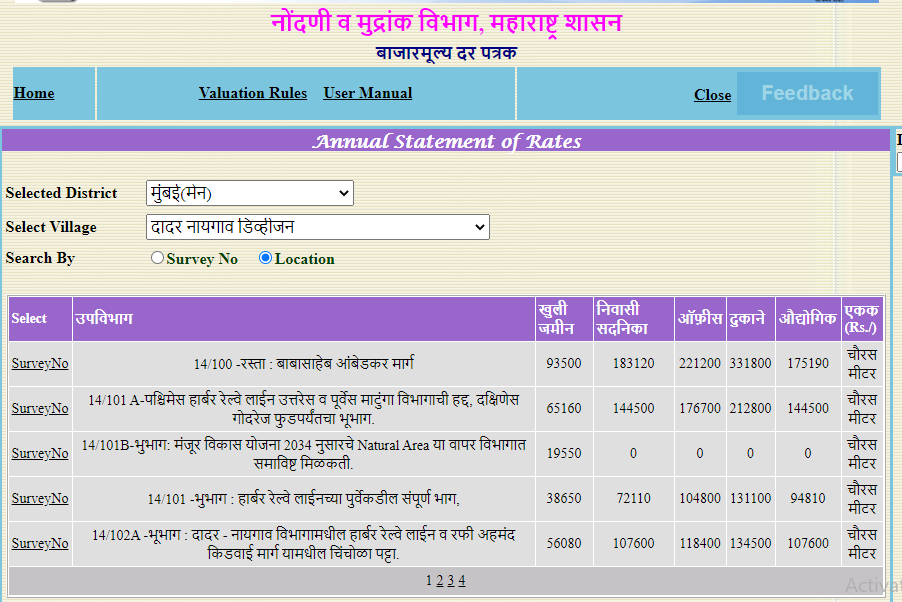Click the value 72110
The width and height of the screenshot is (902, 602).
pyautogui.click(x=633, y=498)
